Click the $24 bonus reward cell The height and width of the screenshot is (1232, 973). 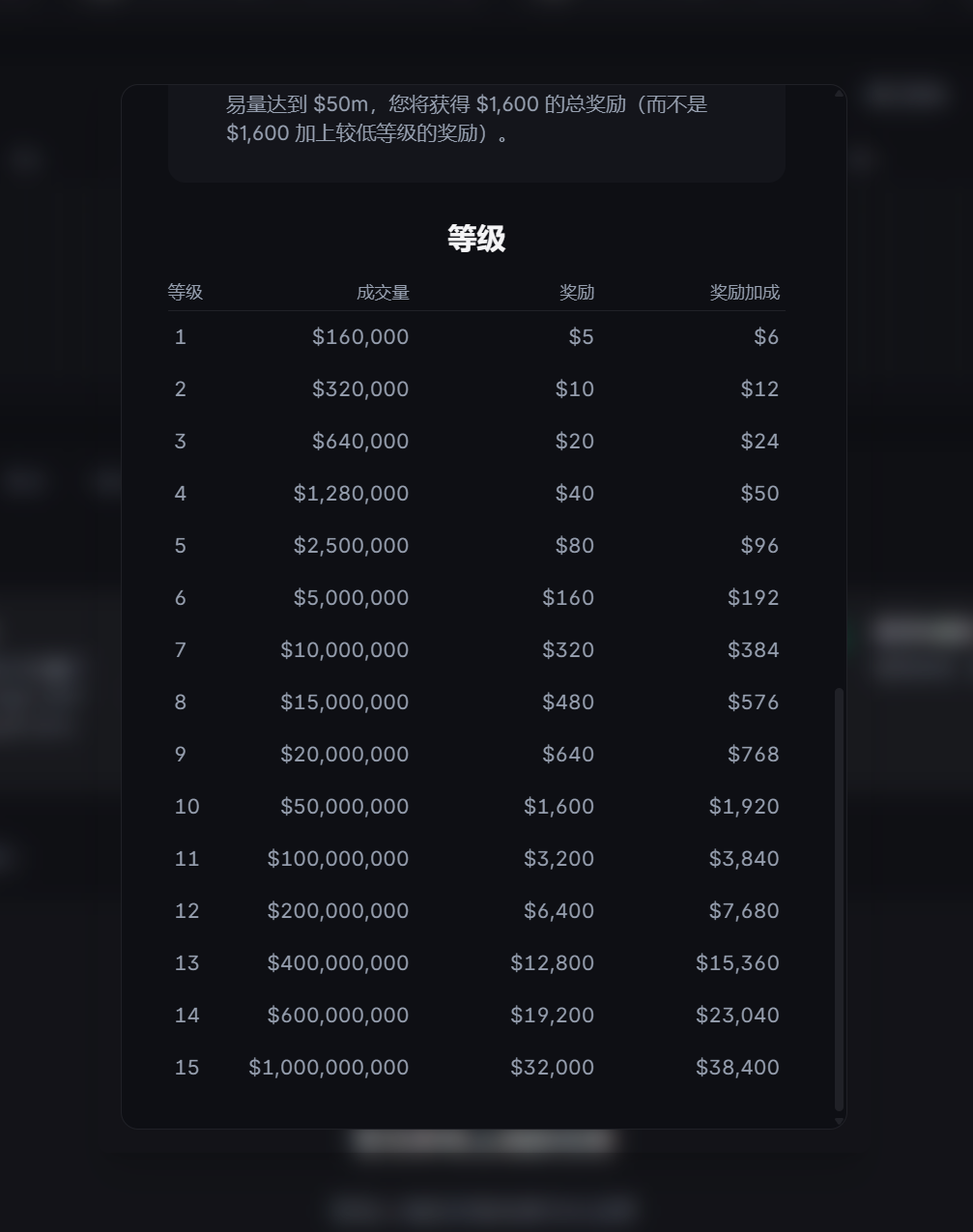point(759,442)
